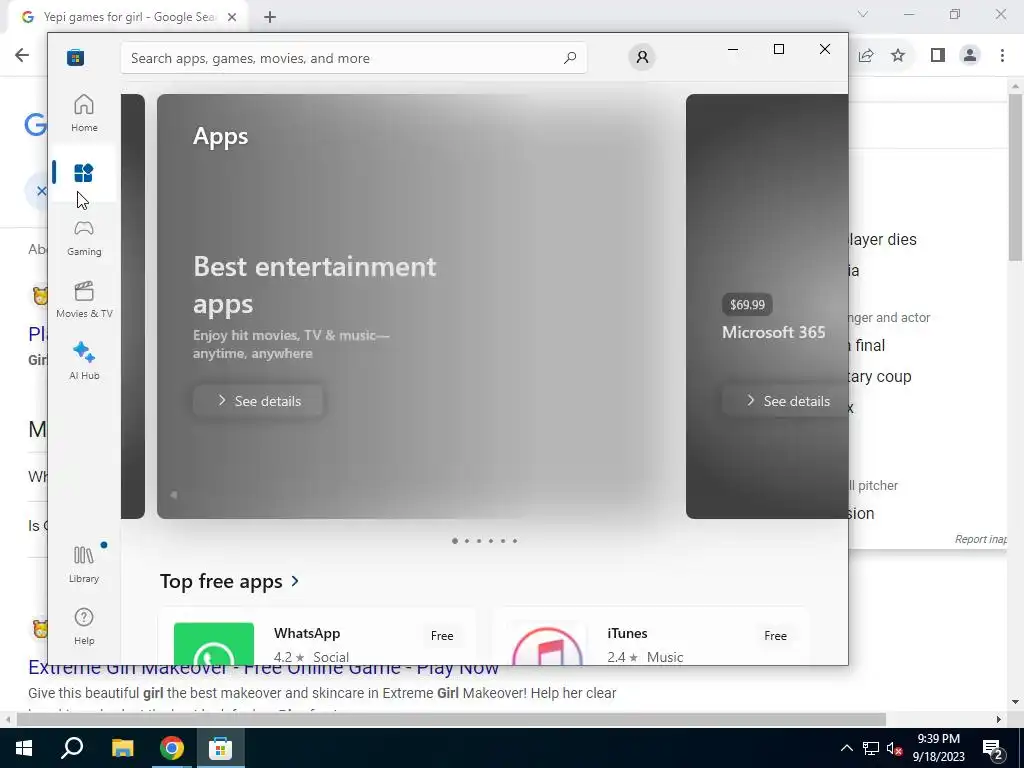This screenshot has width=1024, height=768.
Task: Select the Apps section icon in sidebar
Action: (x=84, y=173)
